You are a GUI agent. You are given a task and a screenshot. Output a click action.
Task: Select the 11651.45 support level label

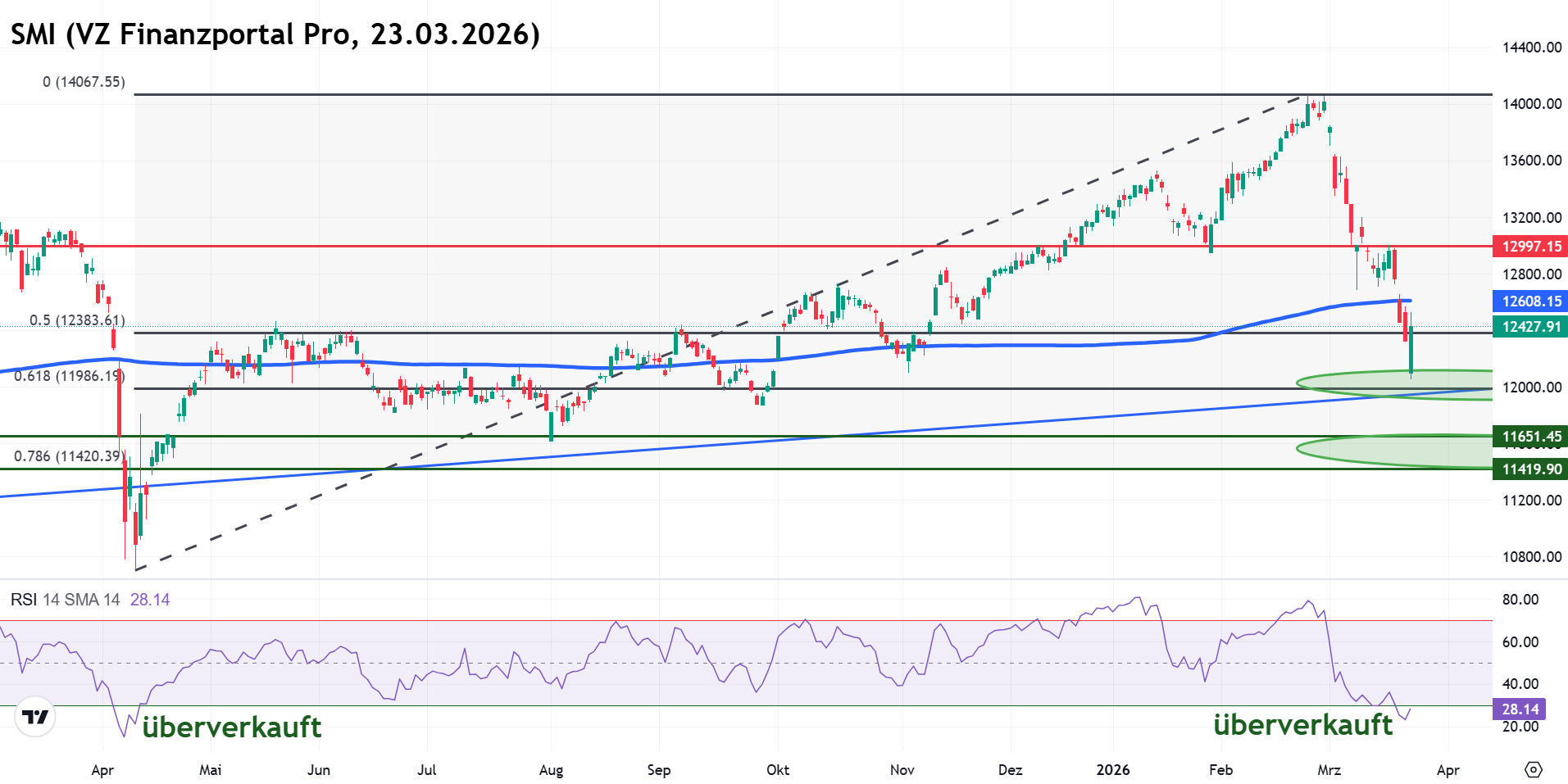coord(1530,437)
